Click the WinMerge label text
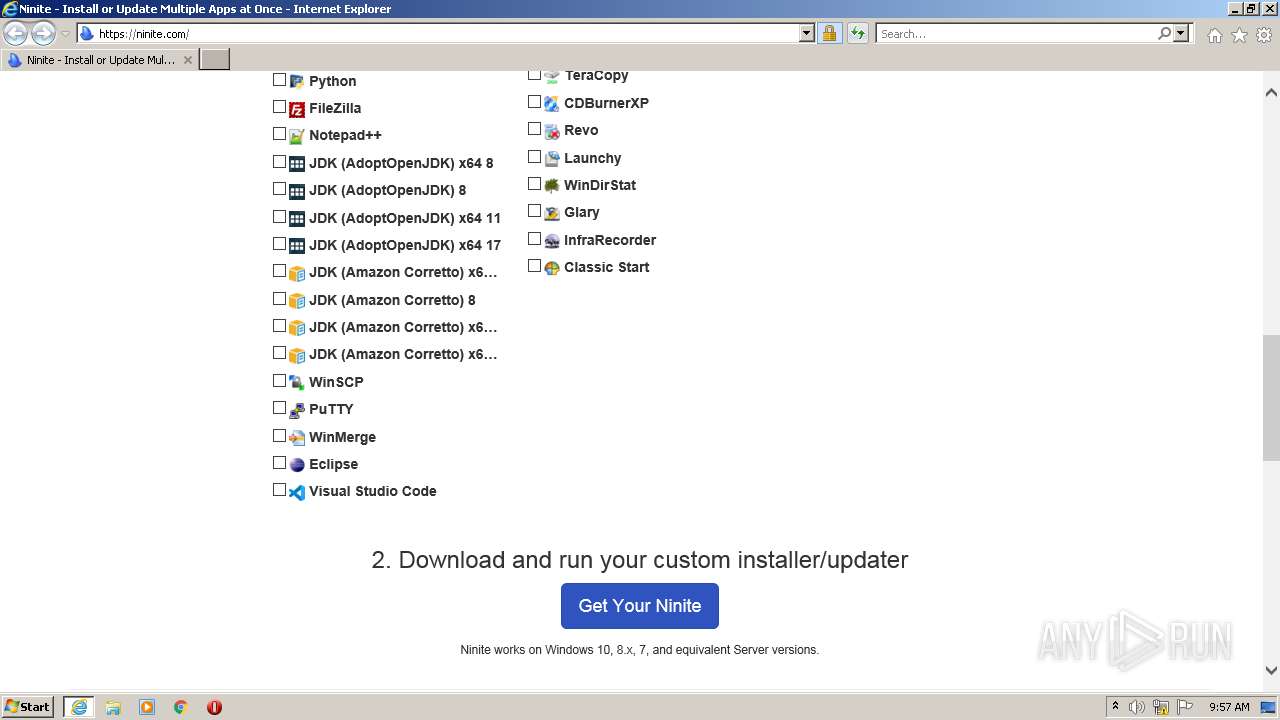The height and width of the screenshot is (720, 1280). (342, 437)
